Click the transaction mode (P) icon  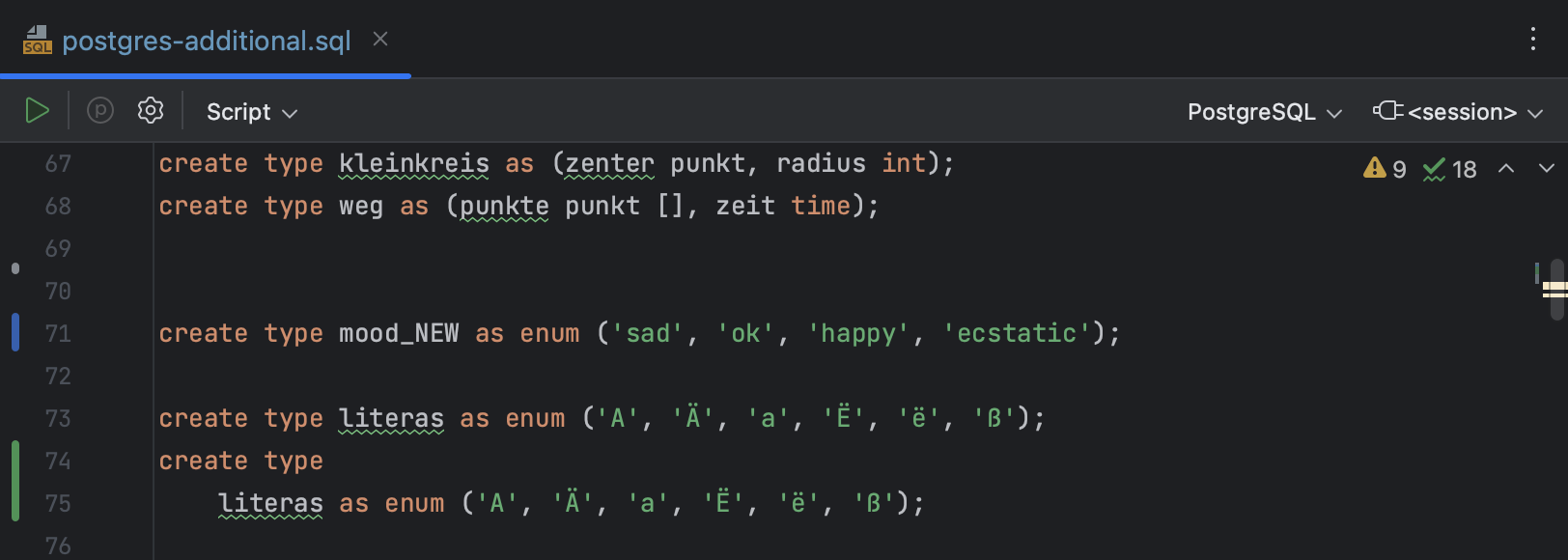(x=100, y=111)
